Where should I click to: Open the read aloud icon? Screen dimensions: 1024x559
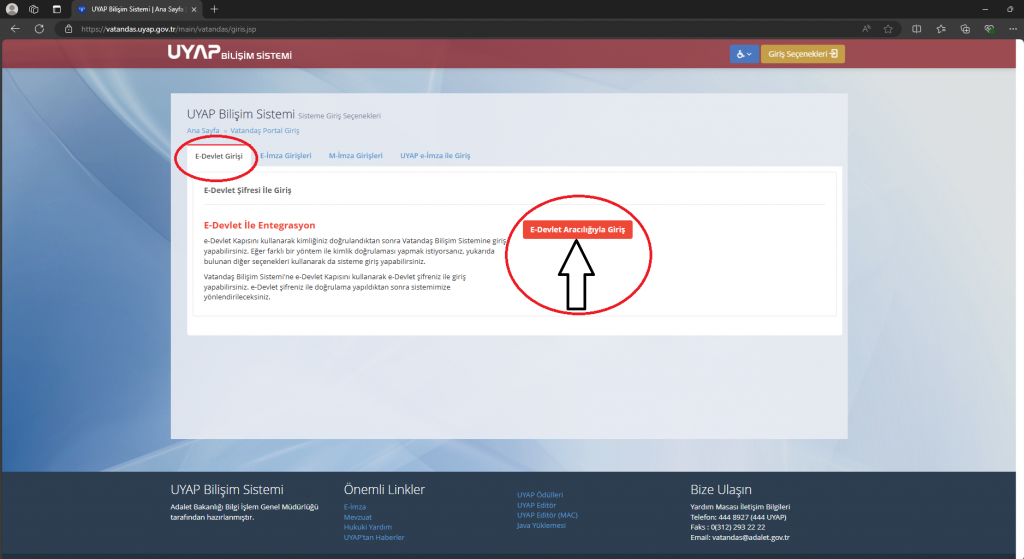(866, 29)
